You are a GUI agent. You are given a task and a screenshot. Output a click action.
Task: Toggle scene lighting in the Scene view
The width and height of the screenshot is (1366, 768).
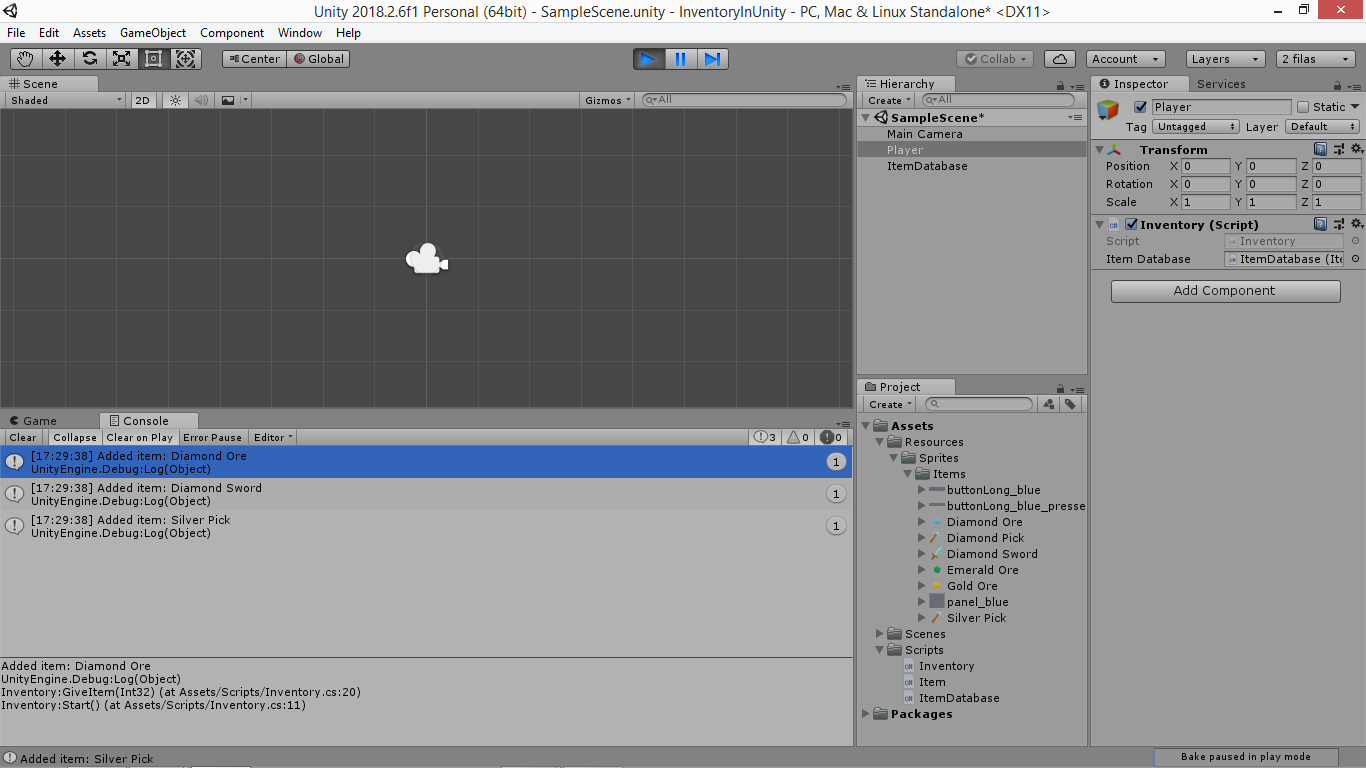coord(174,99)
